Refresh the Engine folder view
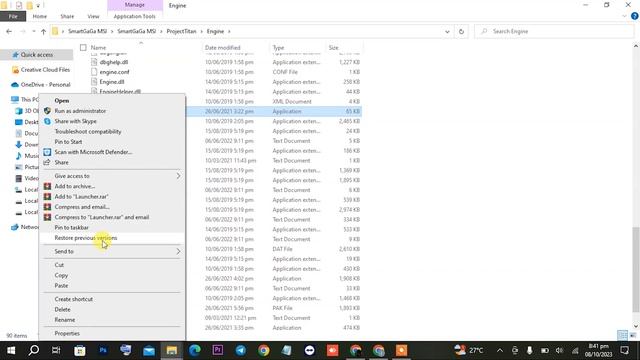Image resolution: width=640 pixels, height=360 pixels. (461, 31)
